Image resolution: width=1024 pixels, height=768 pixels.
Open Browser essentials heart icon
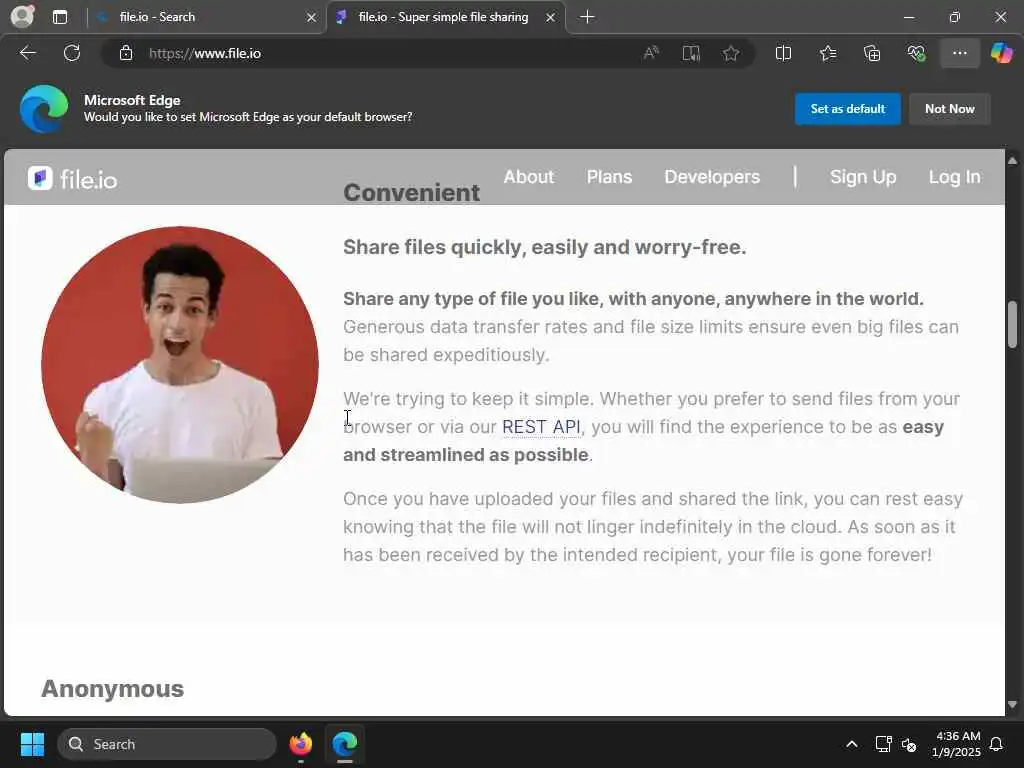[916, 53]
